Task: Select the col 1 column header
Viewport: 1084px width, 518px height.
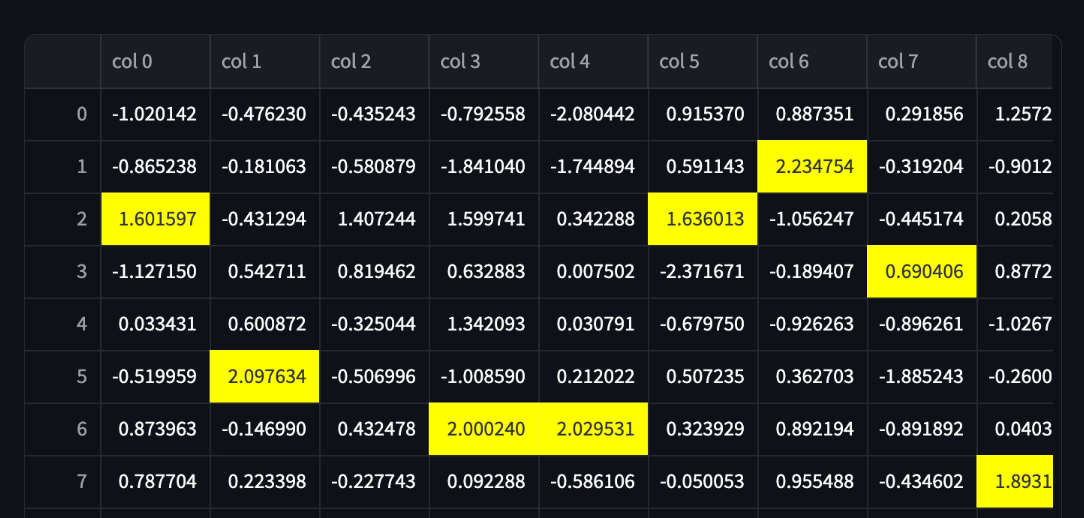Action: pos(265,62)
